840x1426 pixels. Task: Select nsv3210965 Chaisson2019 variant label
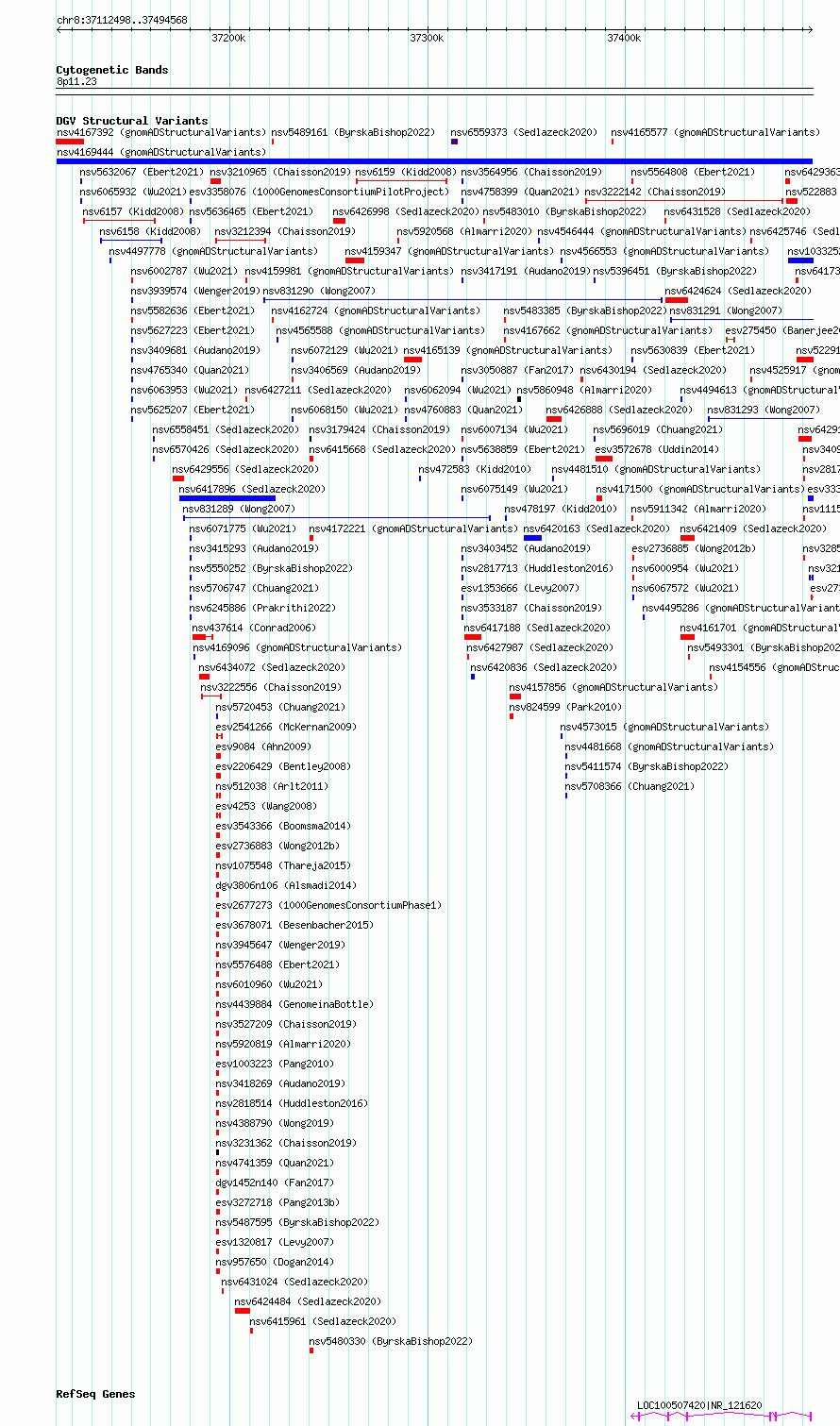[x=280, y=172]
